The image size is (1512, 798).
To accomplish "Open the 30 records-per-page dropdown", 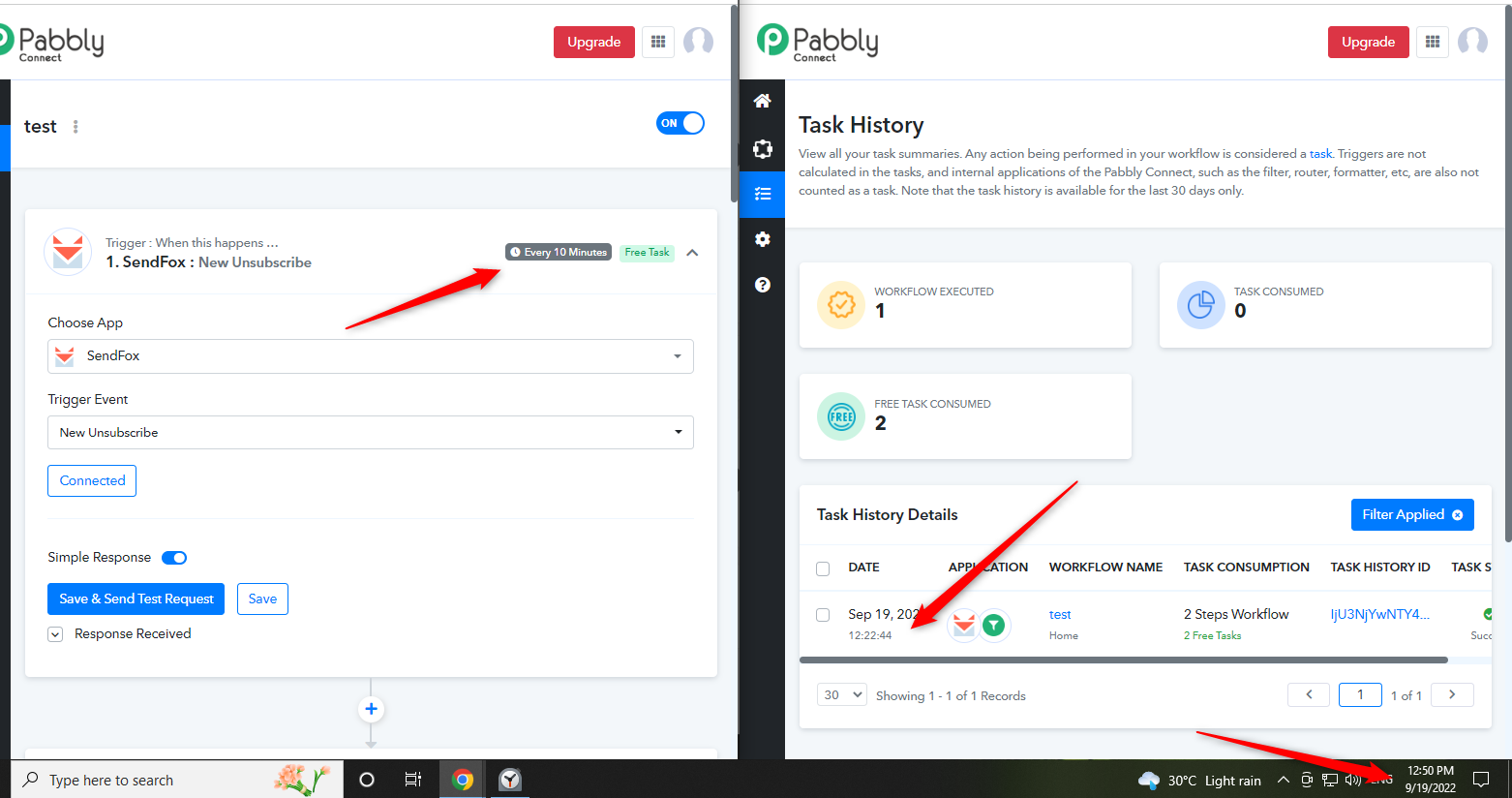I will (841, 695).
